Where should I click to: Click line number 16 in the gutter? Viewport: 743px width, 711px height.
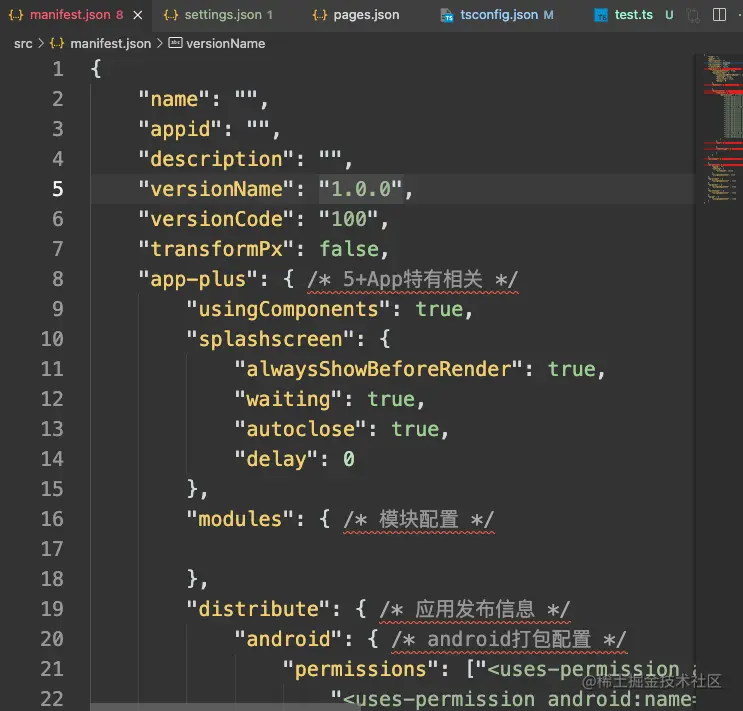click(52, 519)
